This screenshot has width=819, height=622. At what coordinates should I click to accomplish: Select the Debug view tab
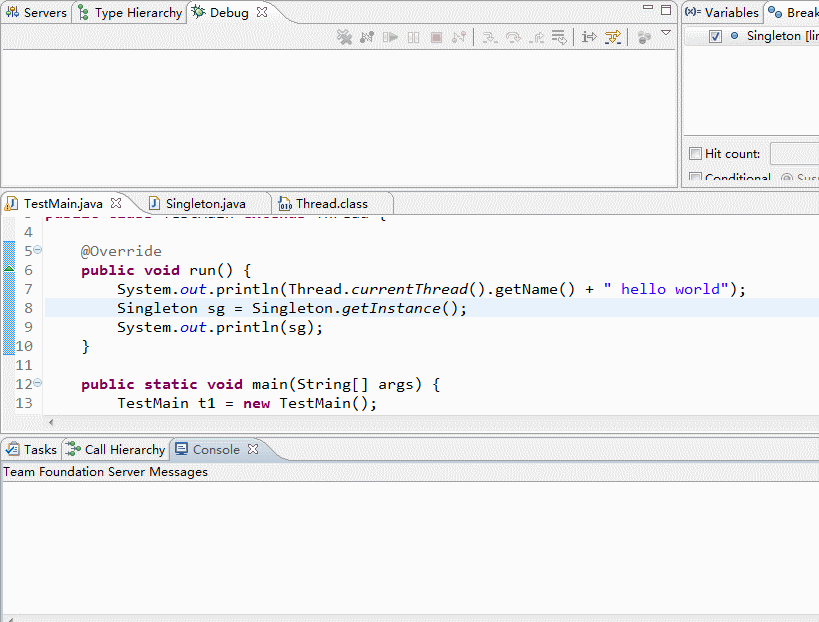(221, 13)
